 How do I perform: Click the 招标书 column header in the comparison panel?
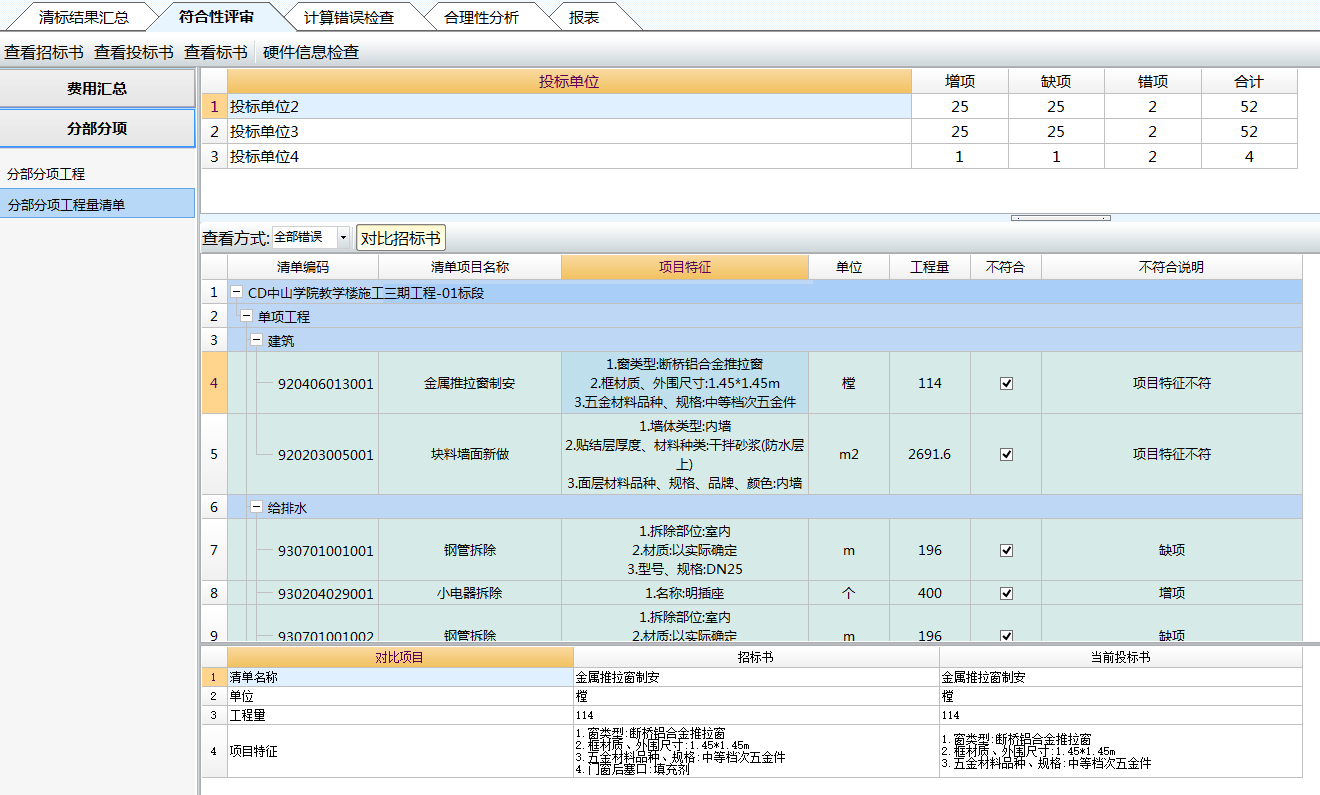tap(756, 657)
